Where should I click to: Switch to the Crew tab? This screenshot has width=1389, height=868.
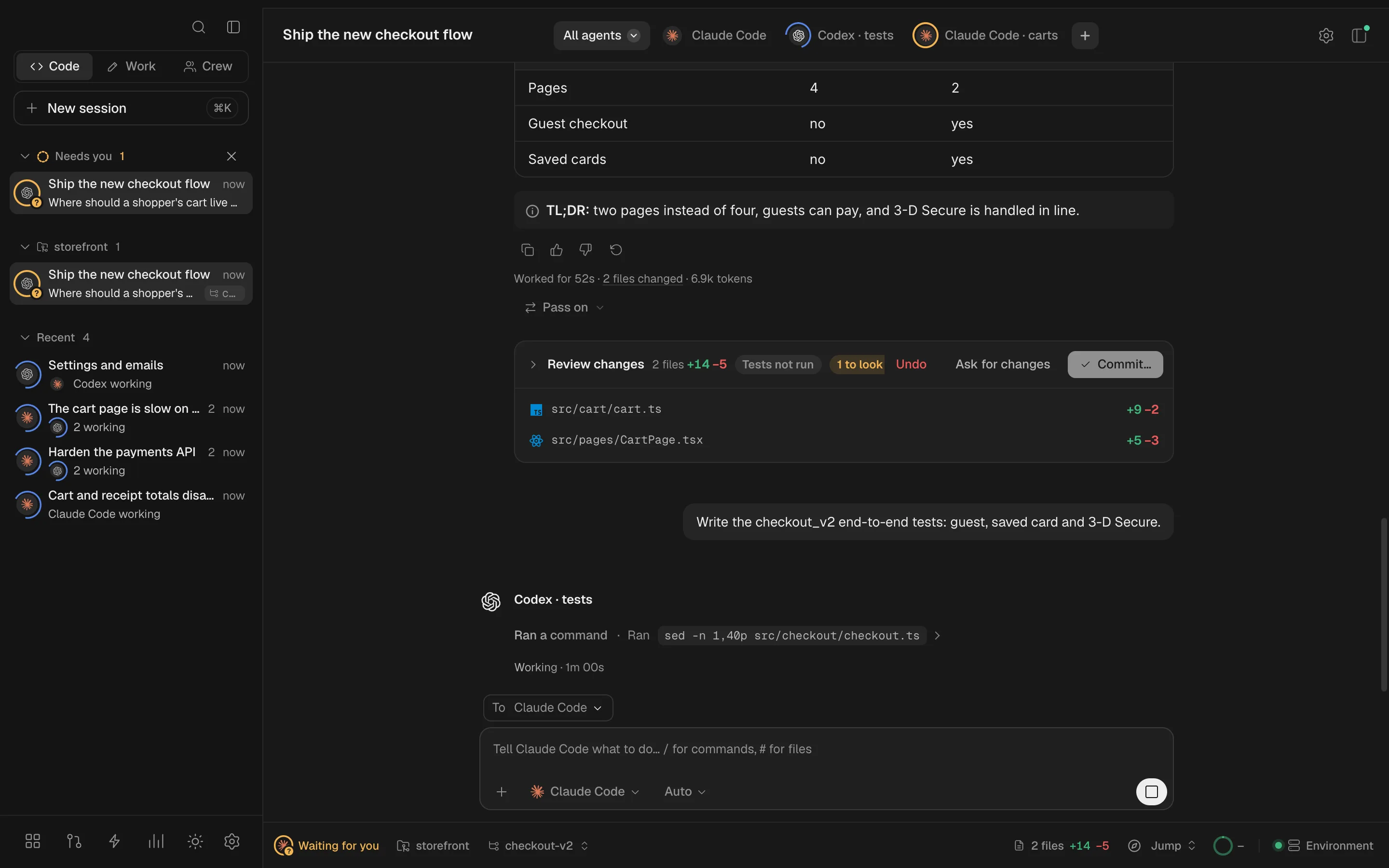pyautogui.click(x=208, y=67)
